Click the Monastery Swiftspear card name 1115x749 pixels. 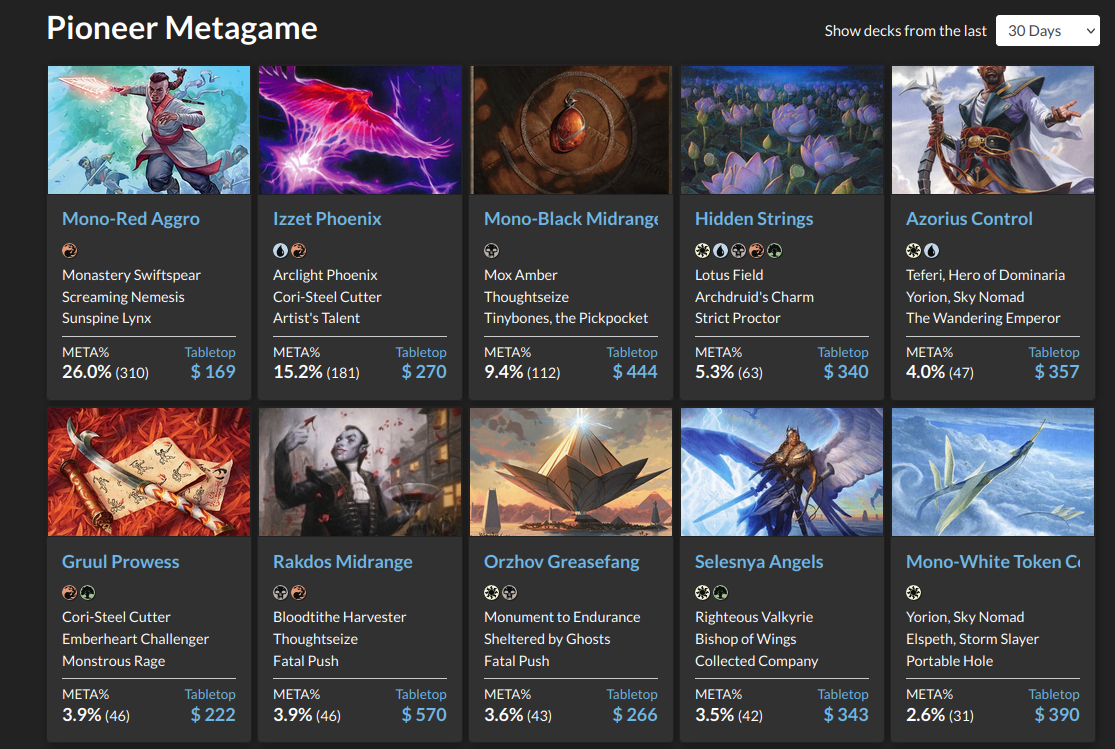coord(131,275)
